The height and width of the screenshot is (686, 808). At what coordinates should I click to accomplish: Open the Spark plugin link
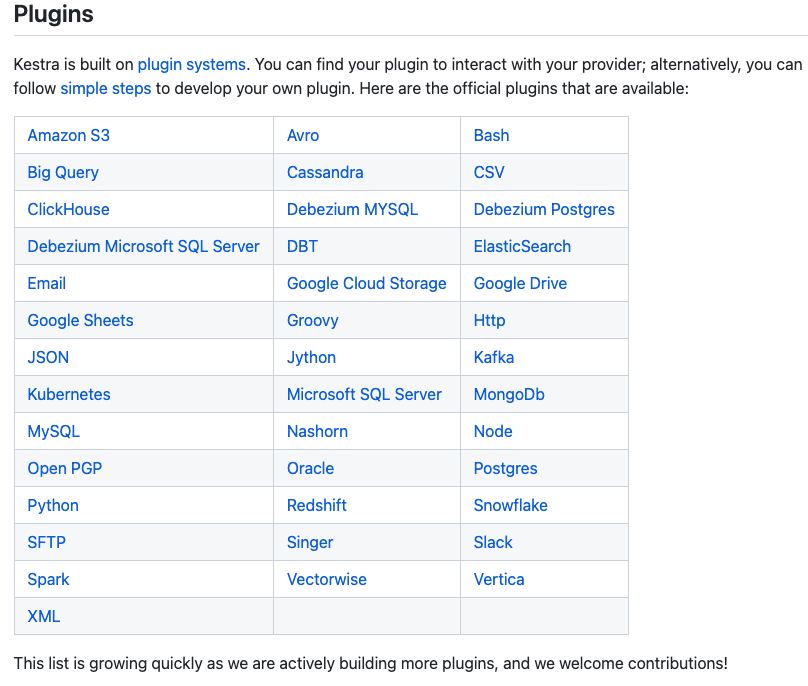48,580
